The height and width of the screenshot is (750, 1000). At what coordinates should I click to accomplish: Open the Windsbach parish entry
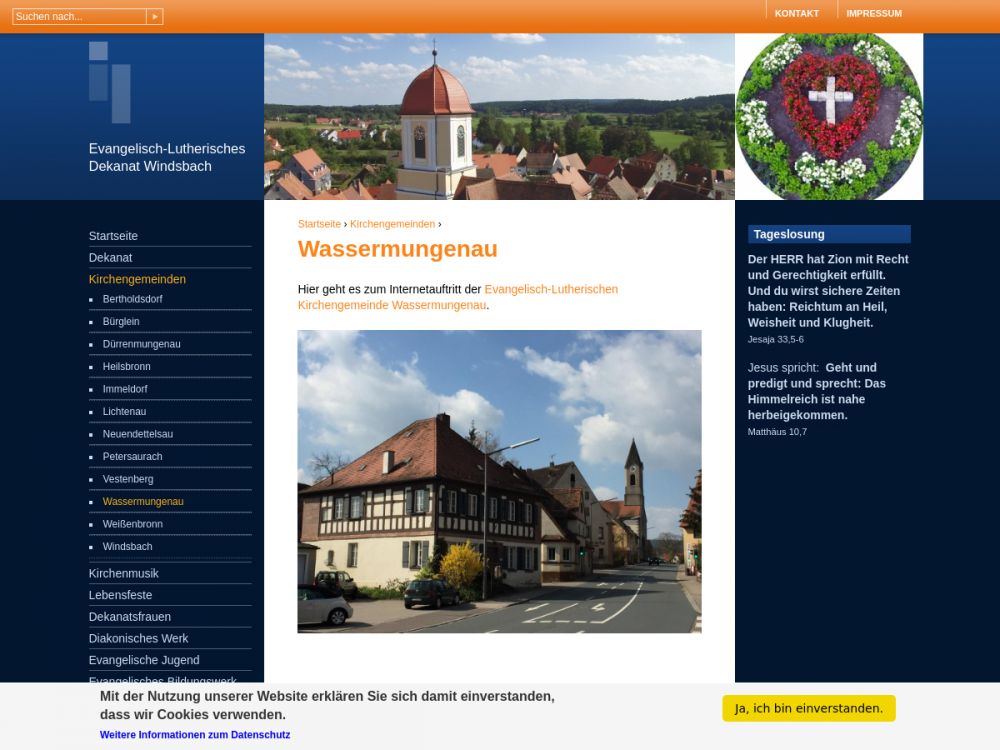[127, 547]
